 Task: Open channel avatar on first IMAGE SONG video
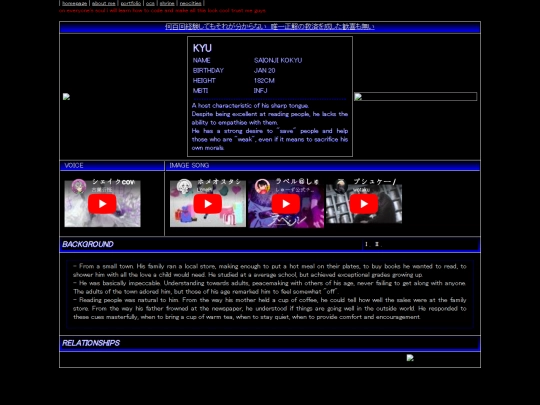[x=184, y=186]
